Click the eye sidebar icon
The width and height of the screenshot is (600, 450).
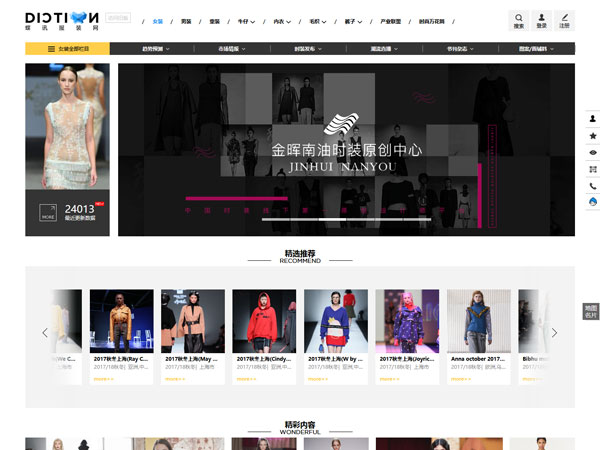592,152
